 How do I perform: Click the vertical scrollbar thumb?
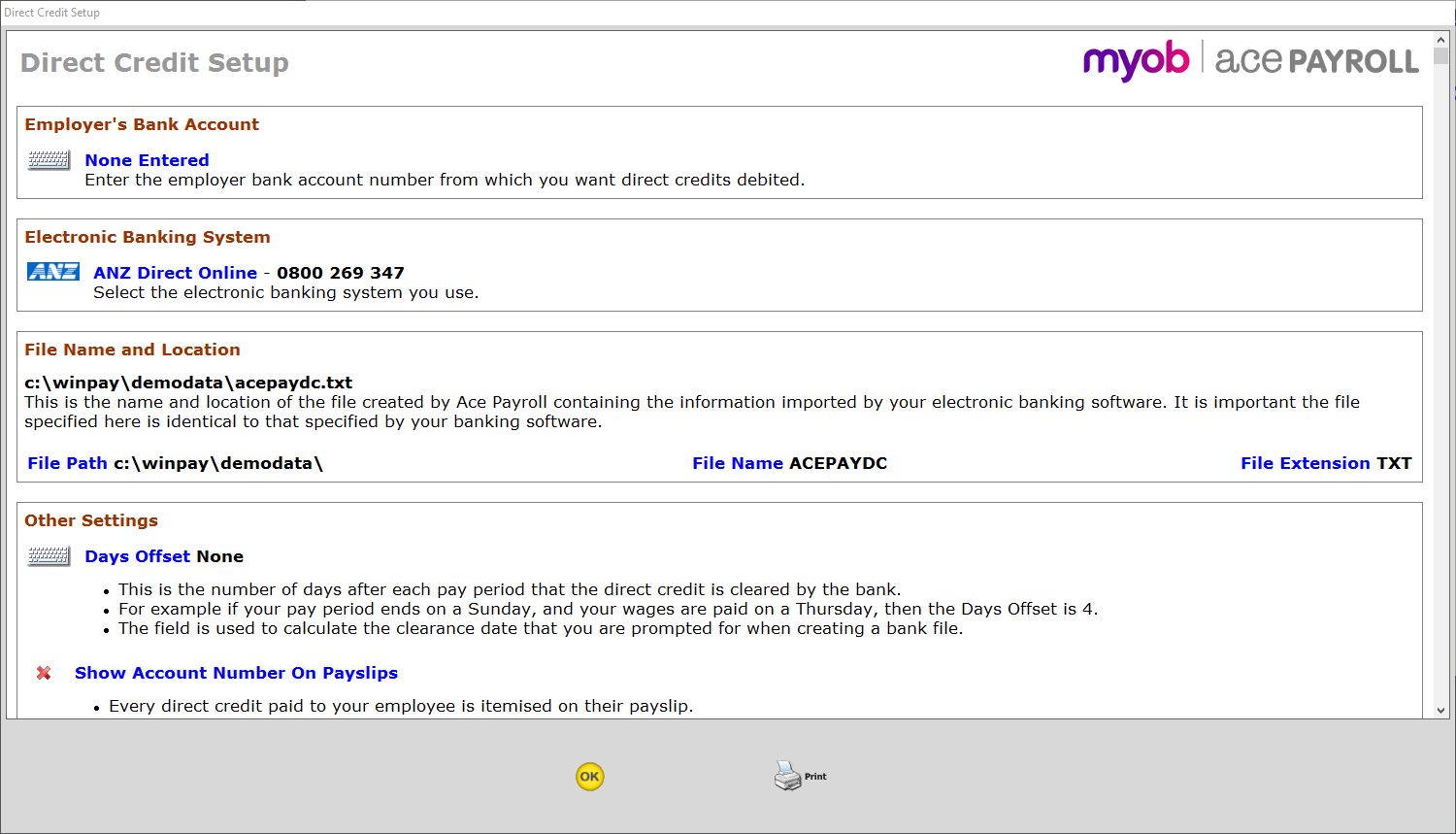pyautogui.click(x=1440, y=55)
